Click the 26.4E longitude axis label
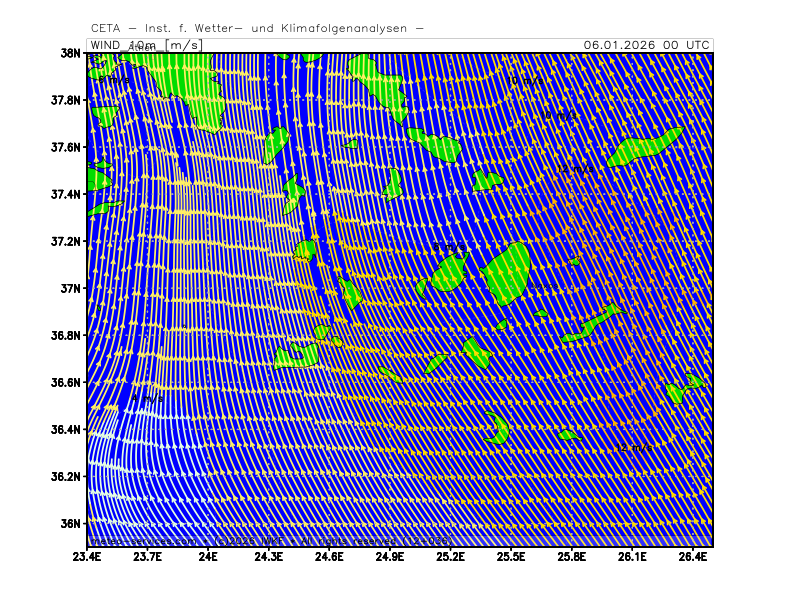Viewport: 800px width, 600px height. [x=691, y=557]
